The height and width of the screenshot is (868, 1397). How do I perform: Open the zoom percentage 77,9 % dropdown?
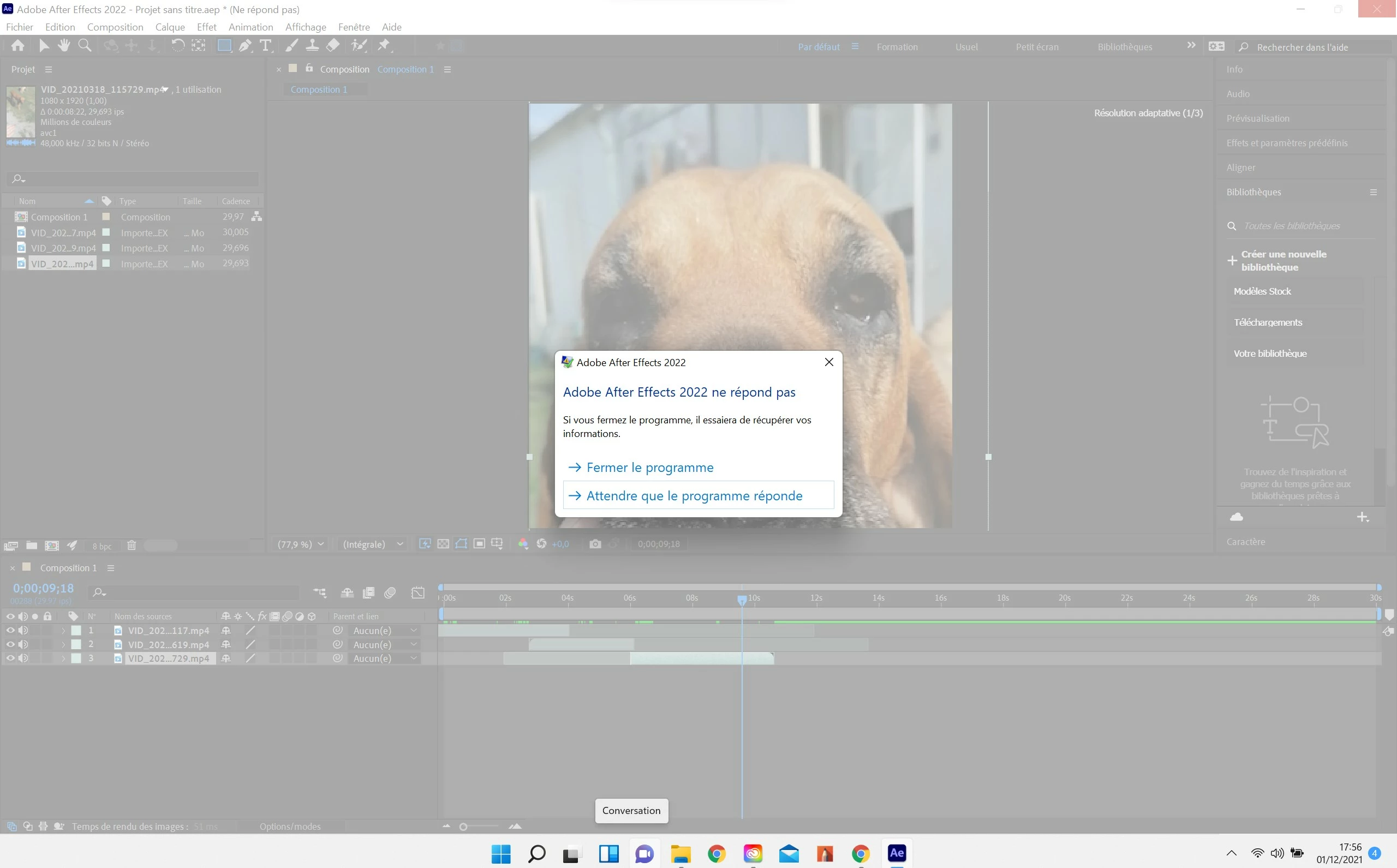301,544
